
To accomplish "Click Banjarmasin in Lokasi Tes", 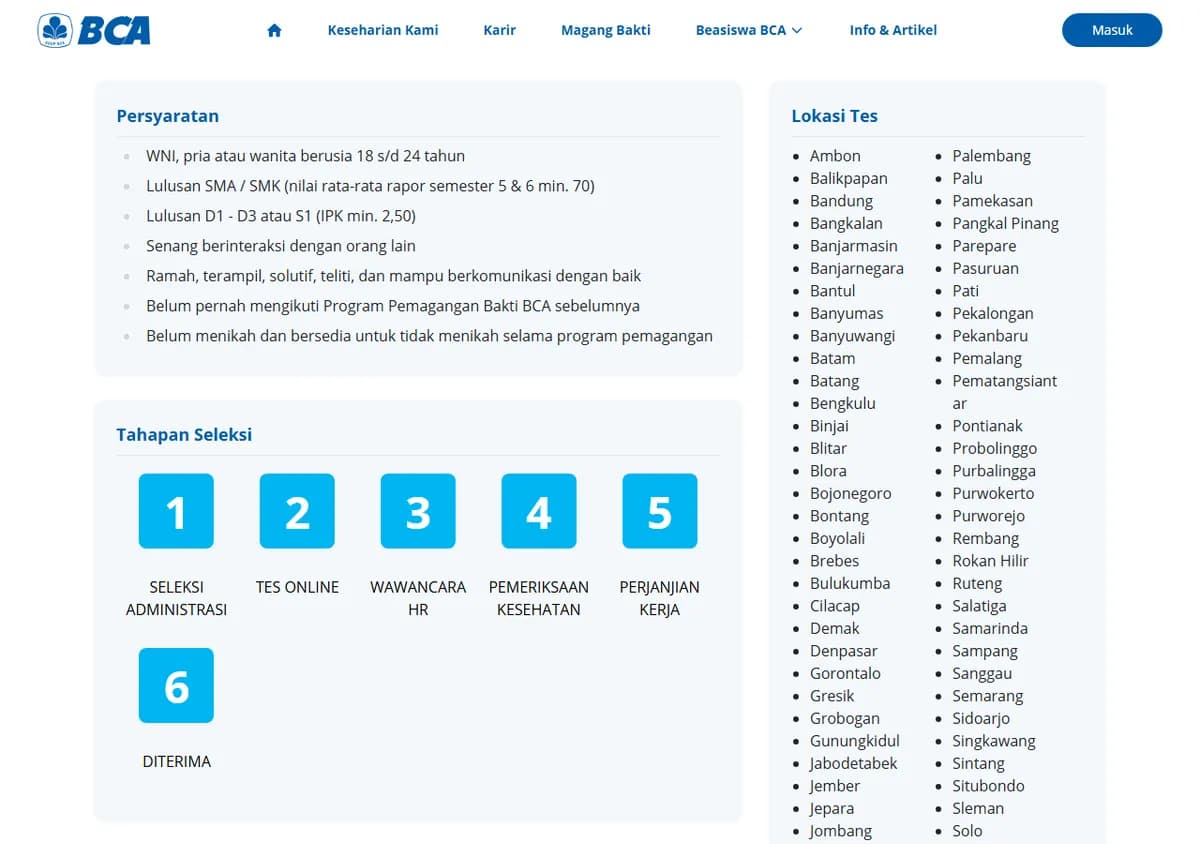I will click(x=854, y=246).
